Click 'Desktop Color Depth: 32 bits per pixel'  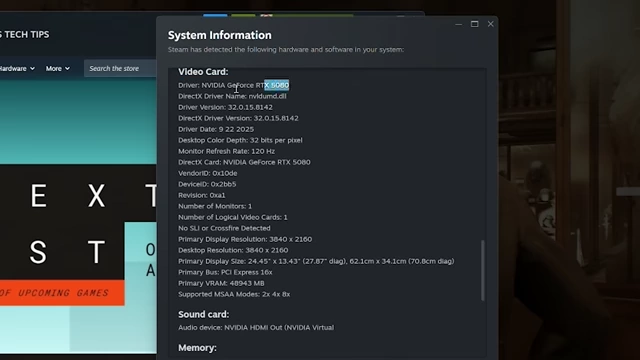(240, 140)
